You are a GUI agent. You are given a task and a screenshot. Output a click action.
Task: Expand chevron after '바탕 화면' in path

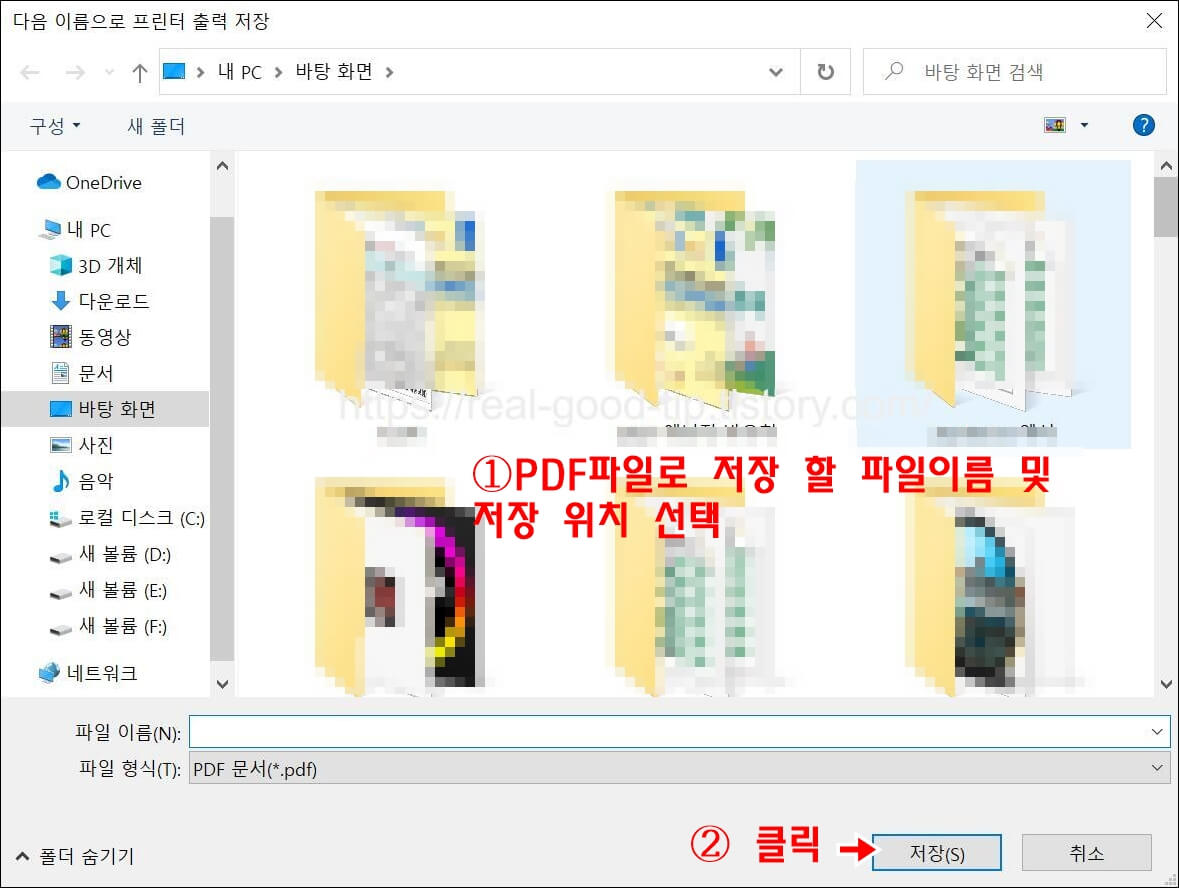[x=389, y=72]
